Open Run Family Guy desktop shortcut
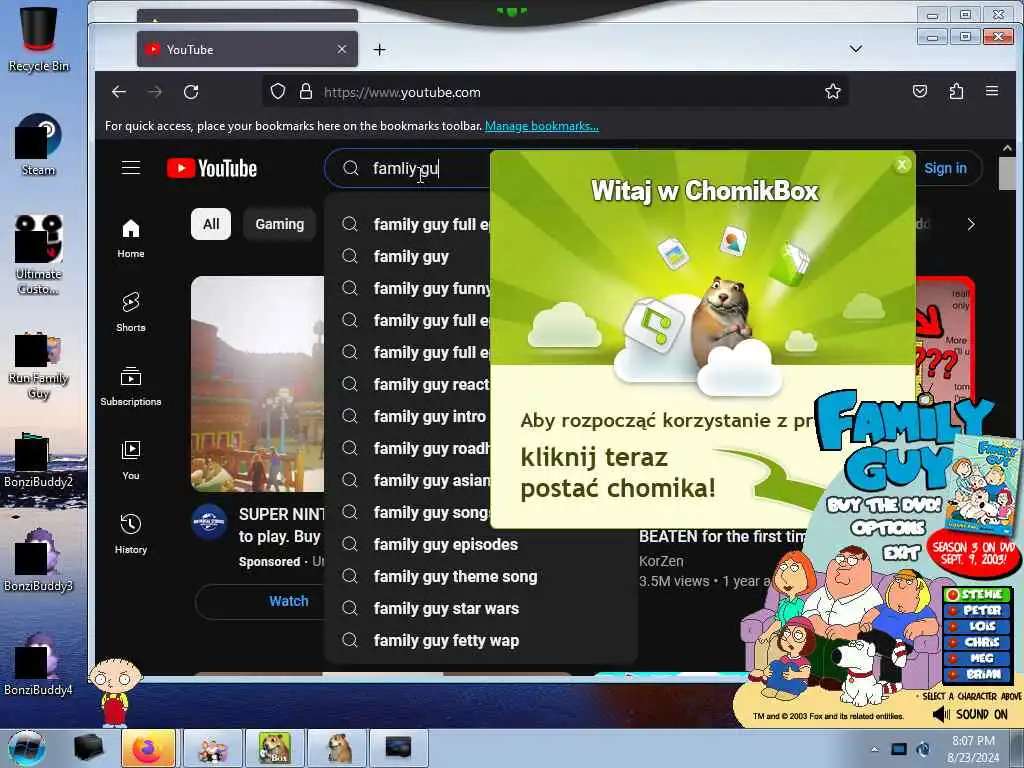This screenshot has width=1024, height=768. coord(39,366)
